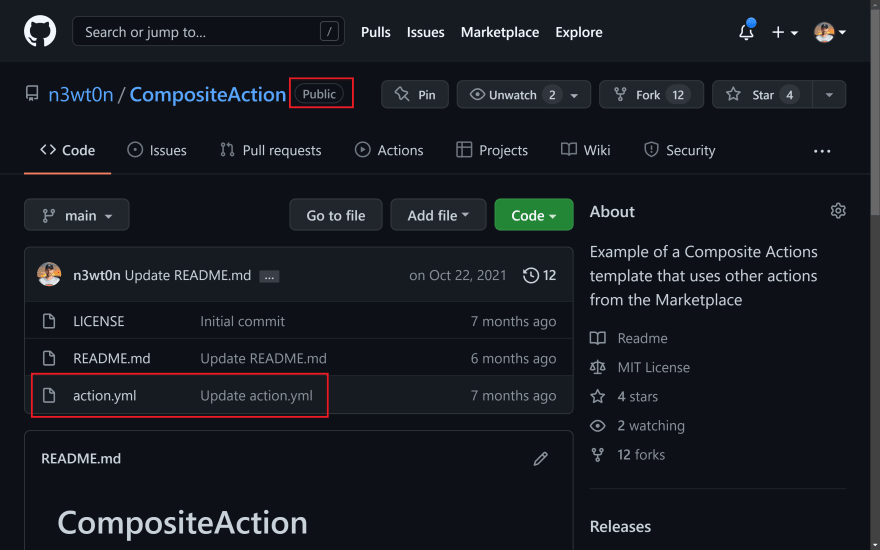Switch to the Code tab

67,150
